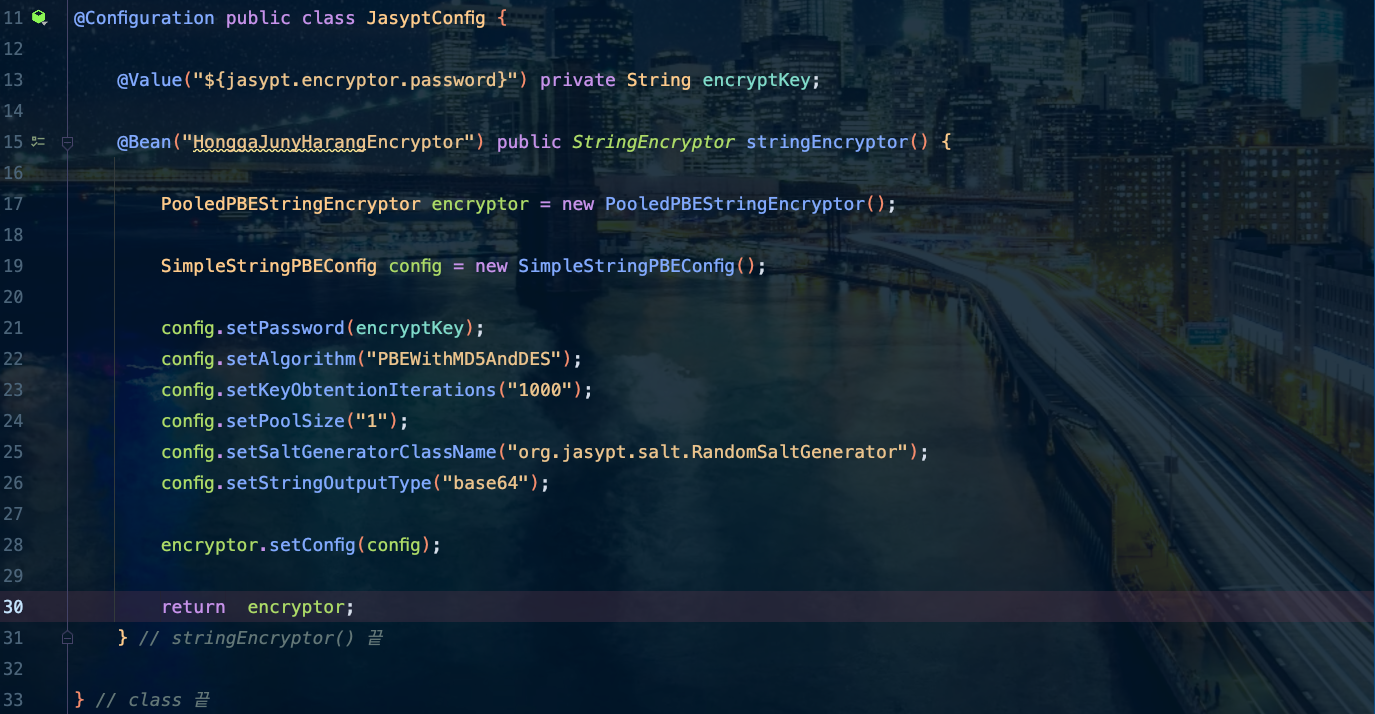Click the return keyword on line 30
The image size is (1375, 714).
click(x=193, y=607)
